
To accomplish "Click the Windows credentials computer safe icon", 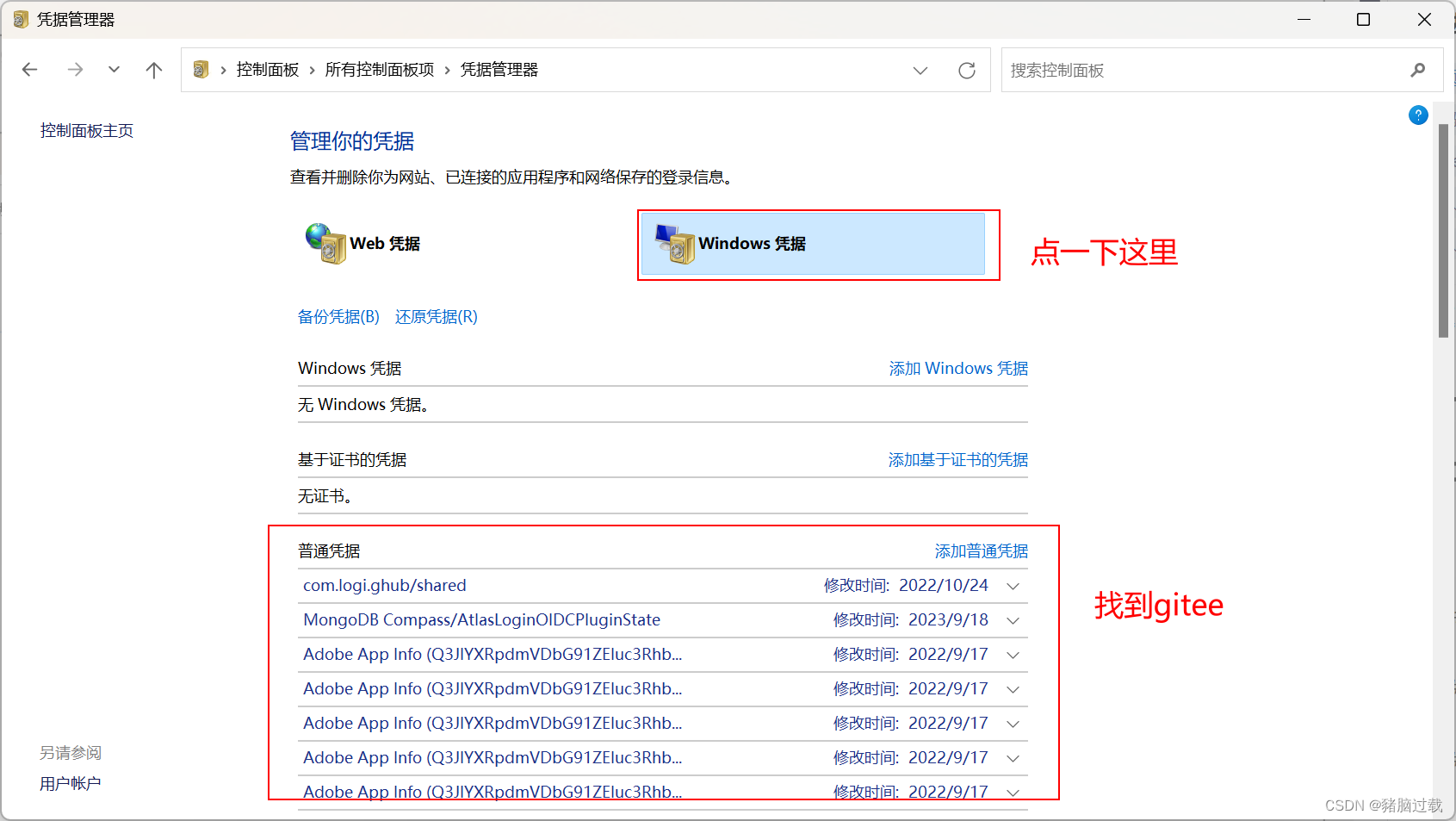I will 675,244.
